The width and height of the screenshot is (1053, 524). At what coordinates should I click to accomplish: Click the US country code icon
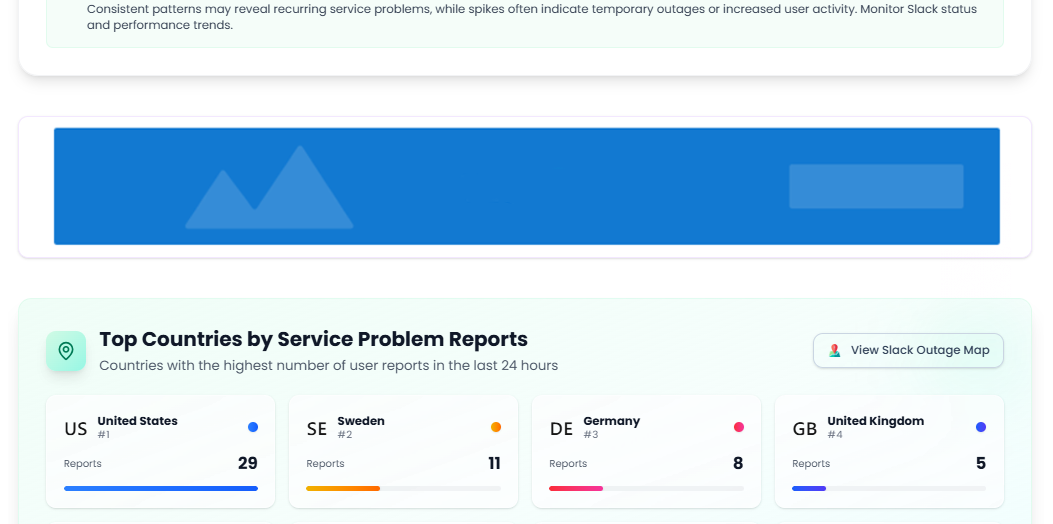click(x=76, y=429)
